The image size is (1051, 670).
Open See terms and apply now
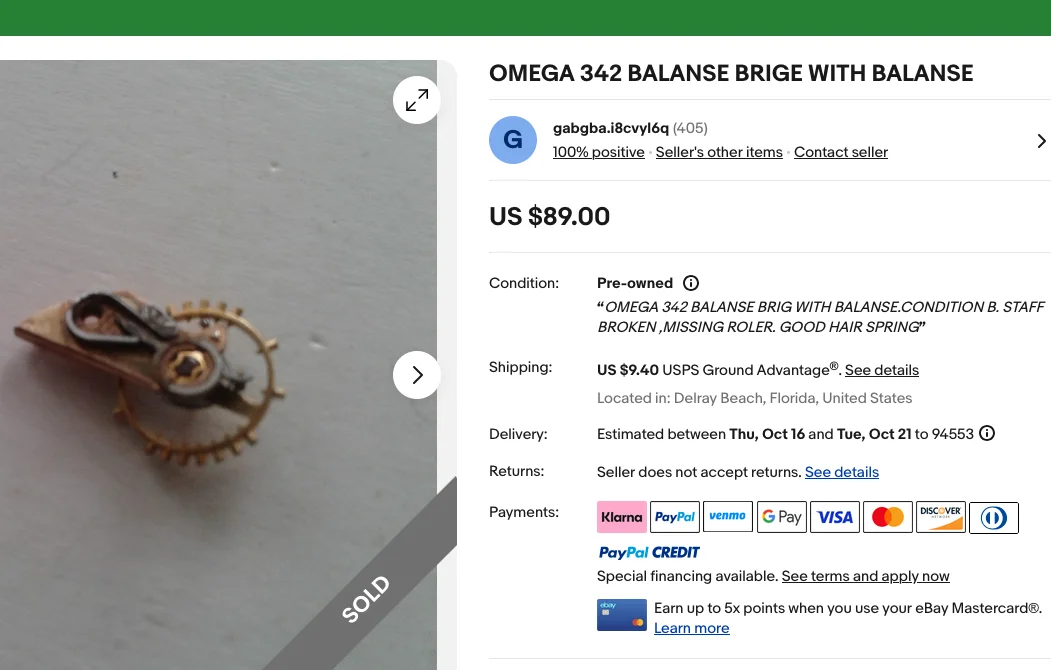(x=866, y=576)
